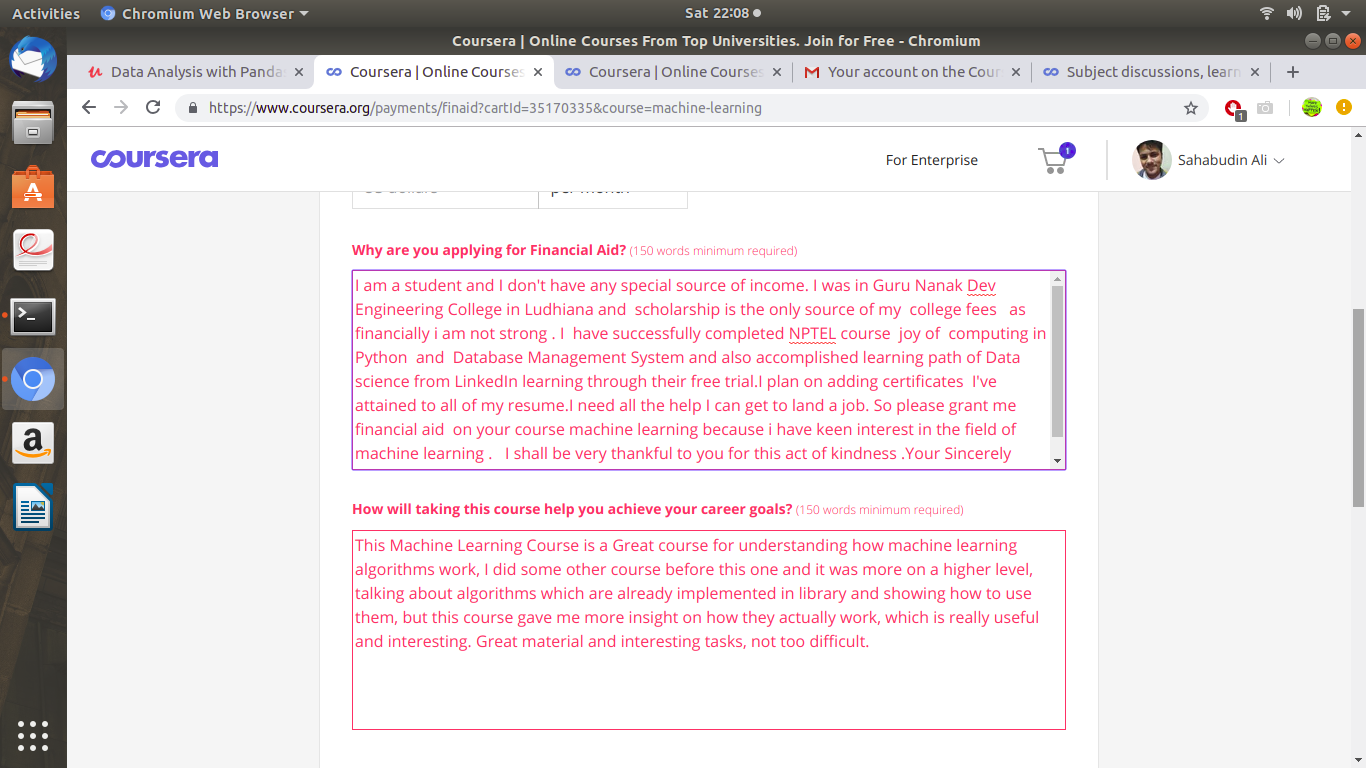The width and height of the screenshot is (1366, 768).
Task: Click the misspelled word Dev
Action: coord(981,285)
